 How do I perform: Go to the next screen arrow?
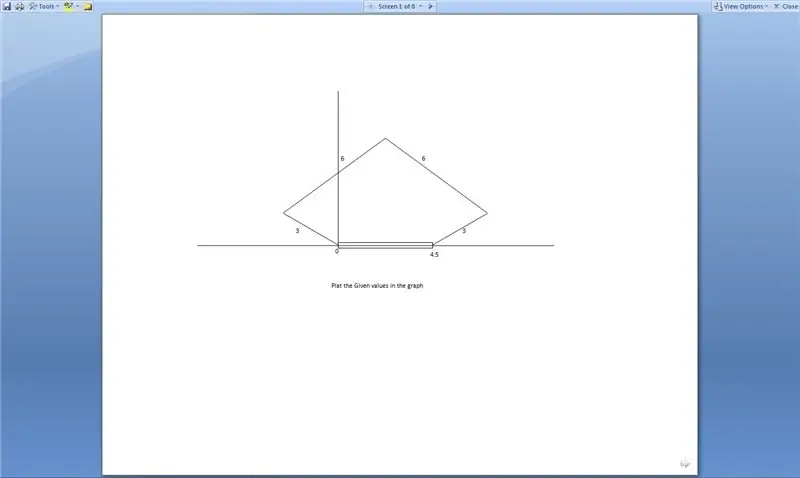[x=431, y=7]
